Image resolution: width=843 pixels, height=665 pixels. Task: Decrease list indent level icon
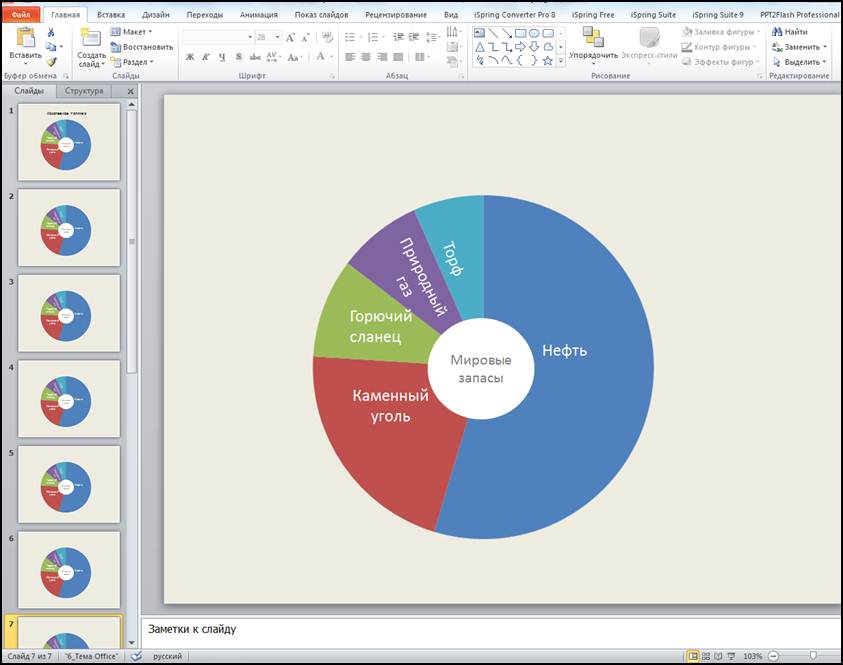(398, 37)
